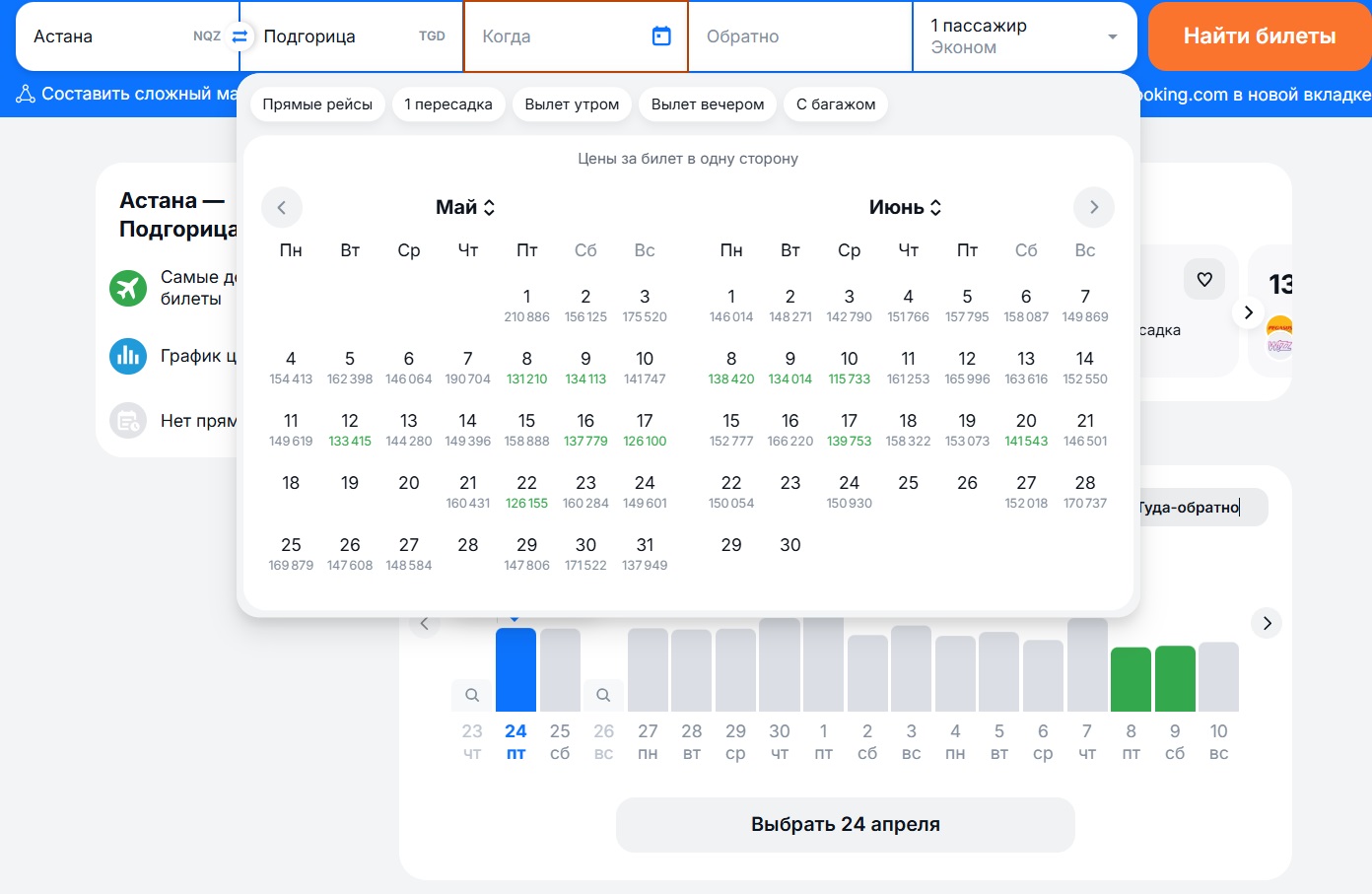The image size is (1372, 894).
Task: Go to previous month in calendar
Action: pyautogui.click(x=282, y=207)
